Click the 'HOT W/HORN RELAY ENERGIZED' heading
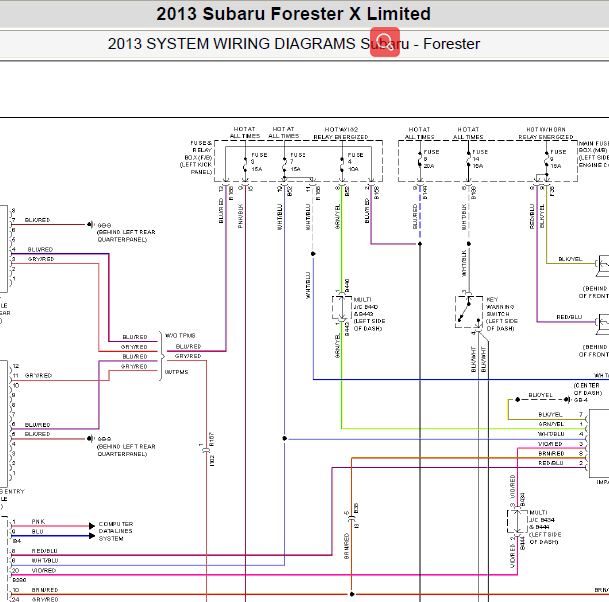The image size is (609, 602). (546, 133)
